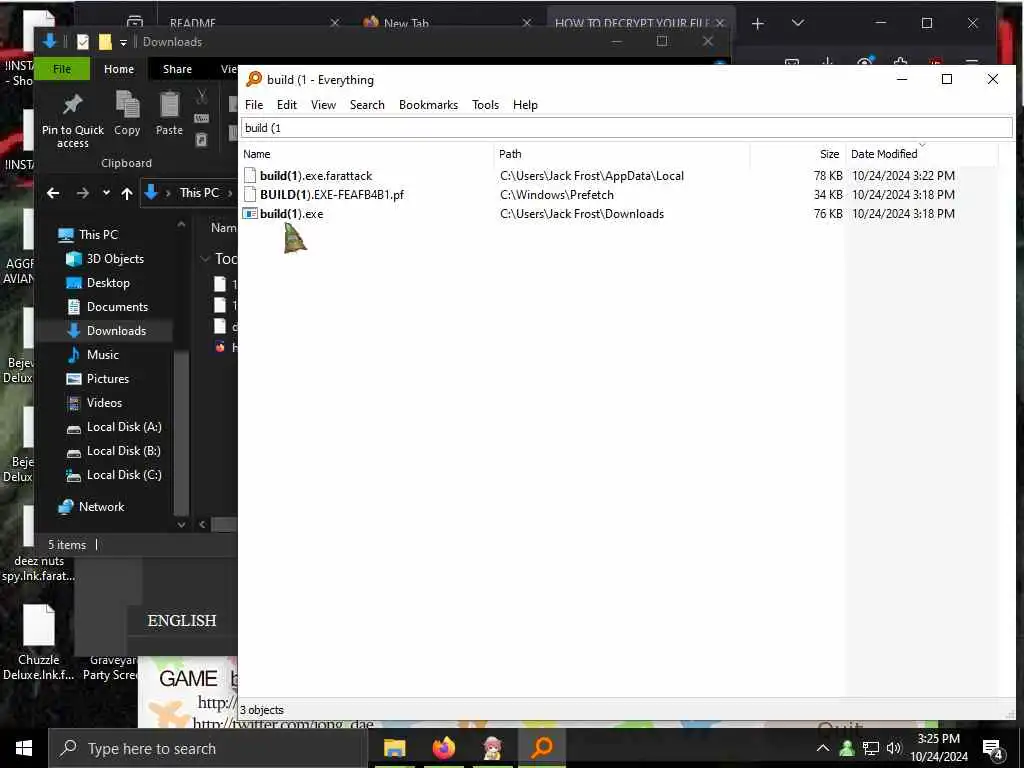Click the build(1).exe.farattack blank file icon
This screenshot has width=1024, height=768.
[x=250, y=175]
